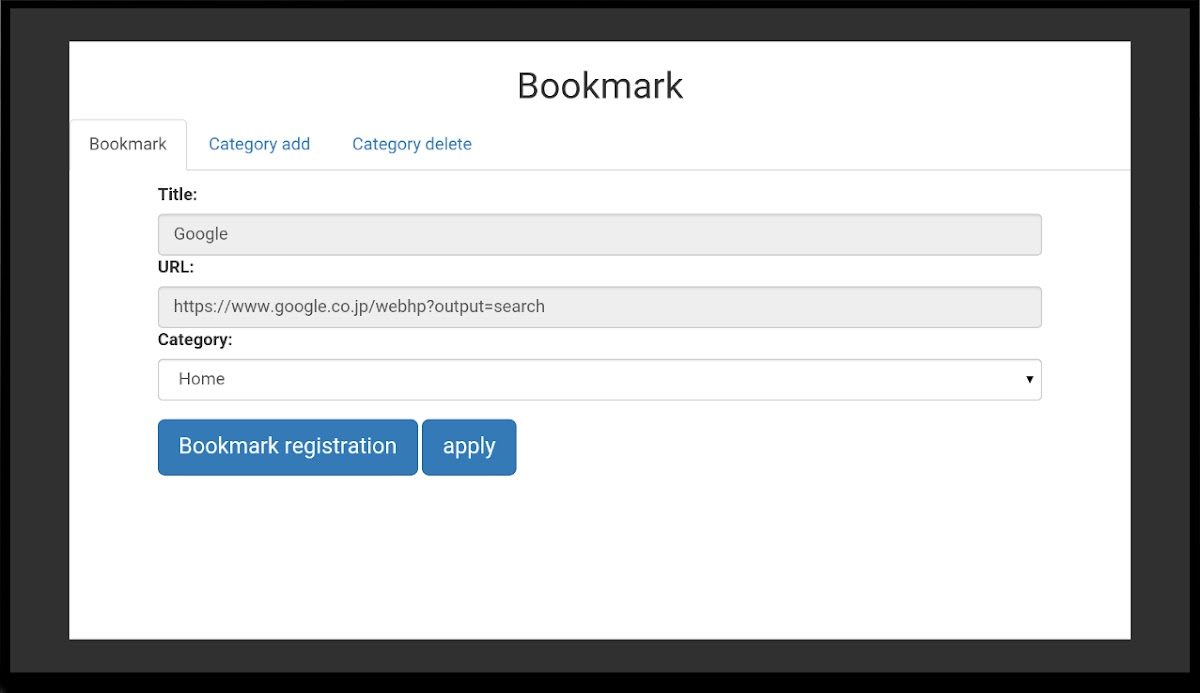Focus the URL input field
Screen dimensions: 1200x693
coord(599,307)
